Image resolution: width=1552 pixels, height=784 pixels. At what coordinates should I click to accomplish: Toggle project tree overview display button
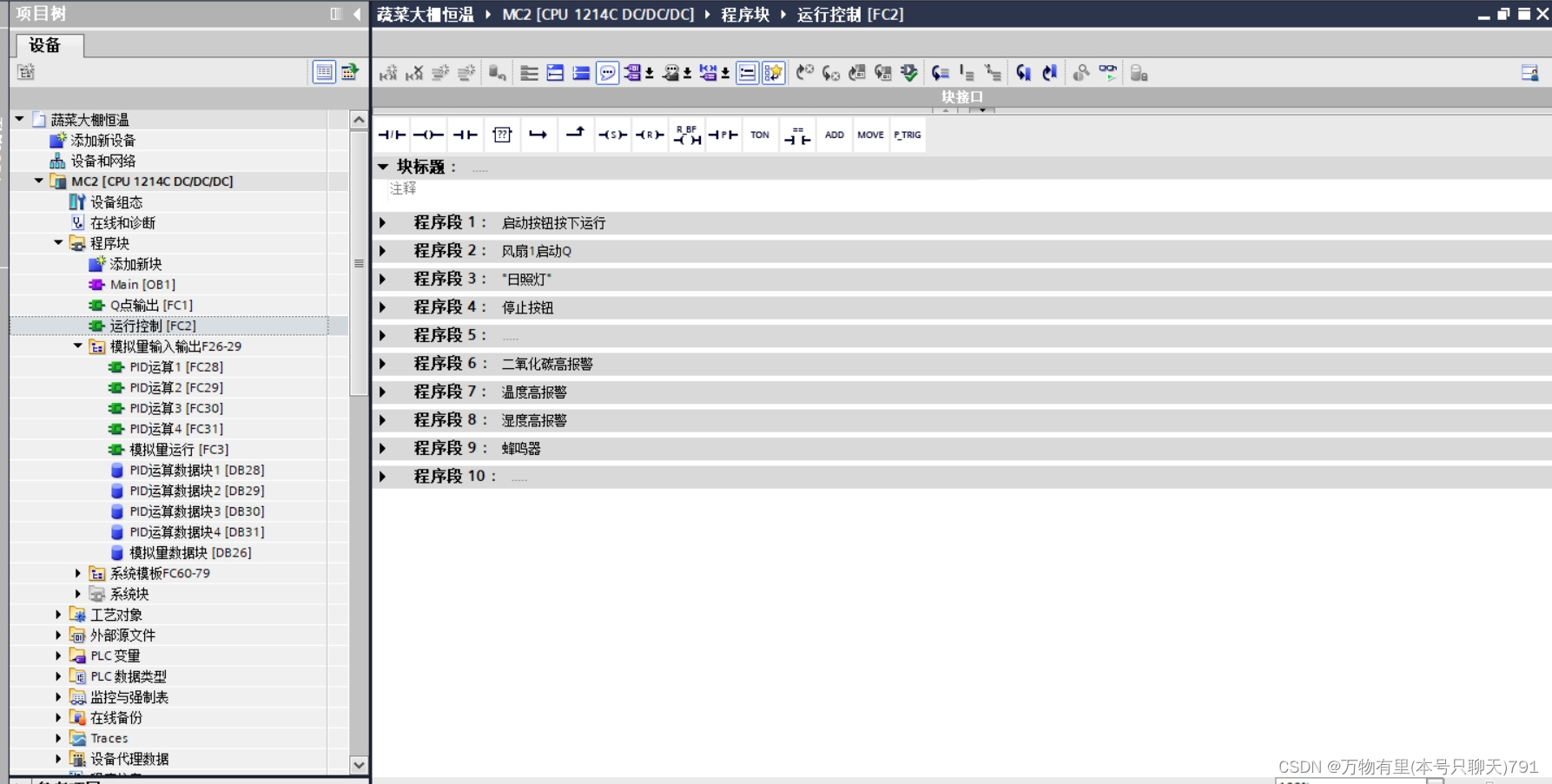click(x=324, y=72)
